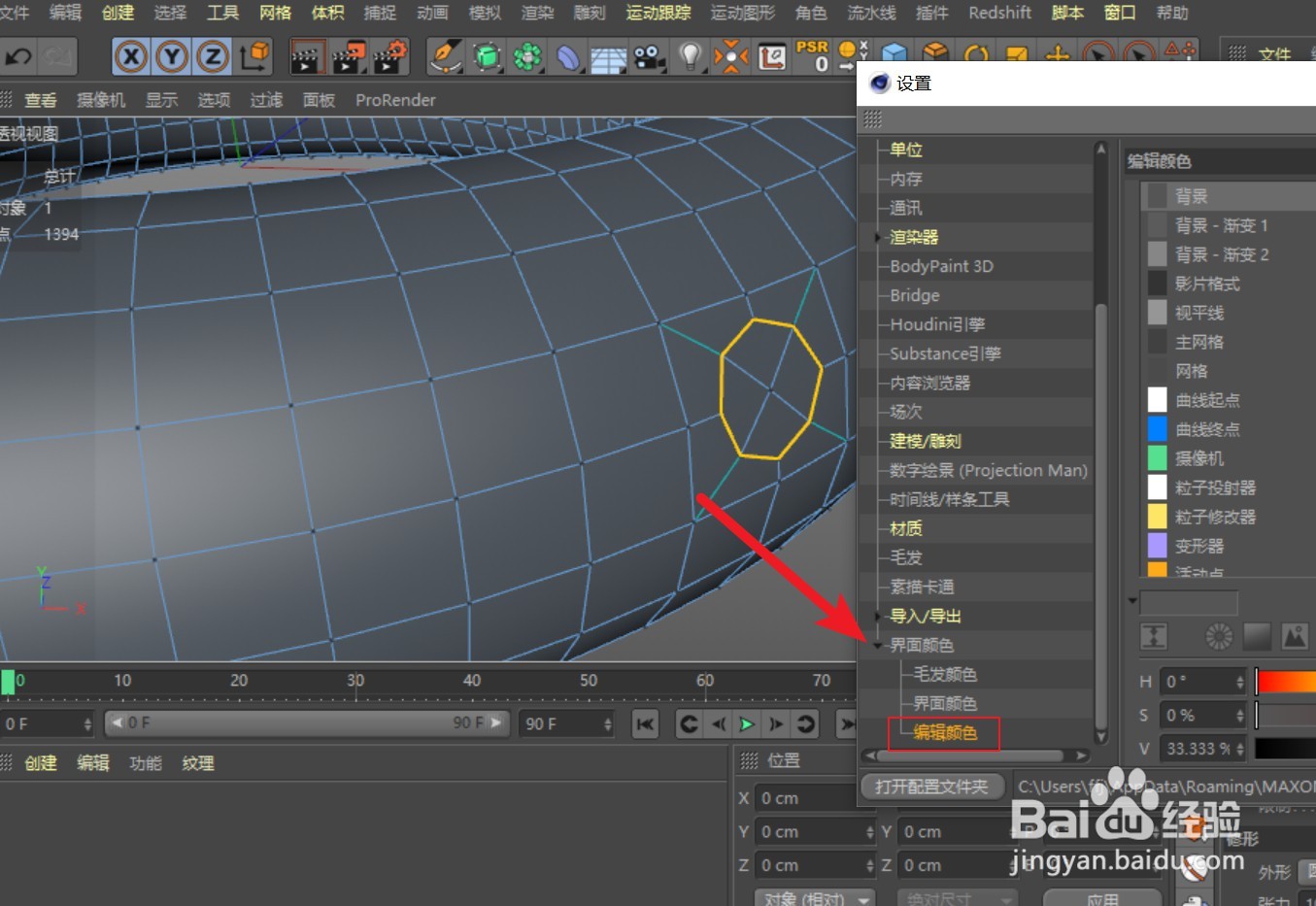This screenshot has width=1316, height=906.
Task: Open Render Settings clapperboard gear icon
Action: (390, 58)
